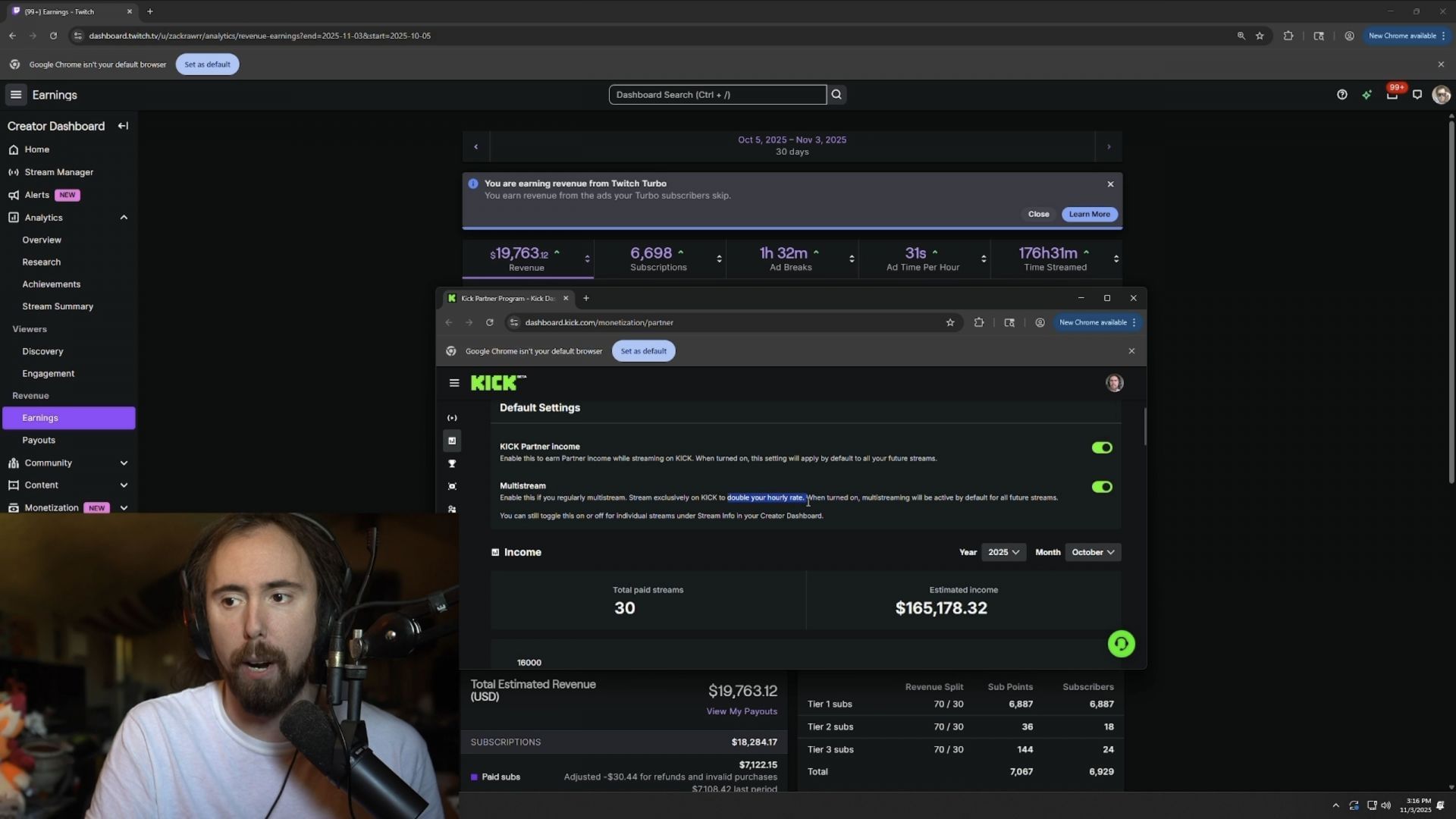This screenshot has height=819, width=1456.
Task: Turn off the Multistream toggle
Action: [x=1102, y=486]
